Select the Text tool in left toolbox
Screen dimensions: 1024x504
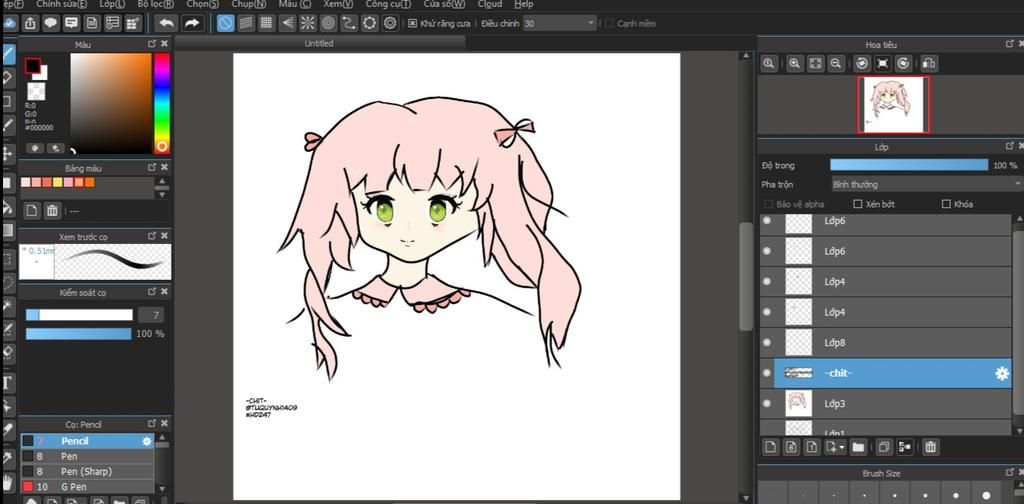pos(8,382)
